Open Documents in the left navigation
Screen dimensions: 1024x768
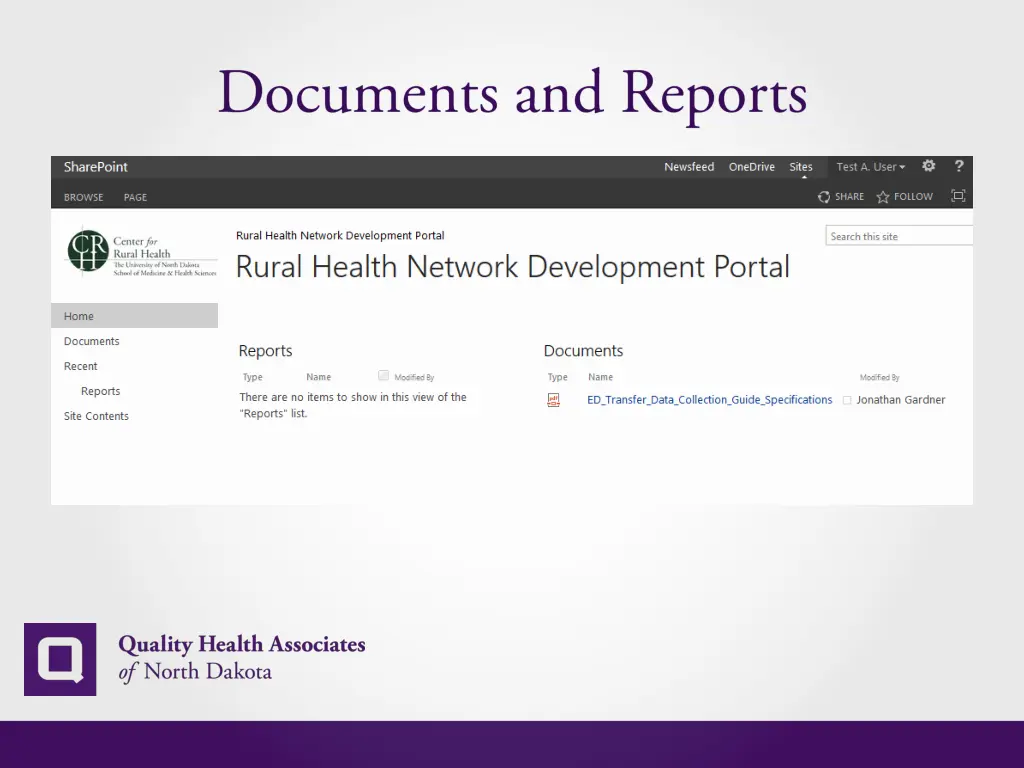[x=91, y=341]
